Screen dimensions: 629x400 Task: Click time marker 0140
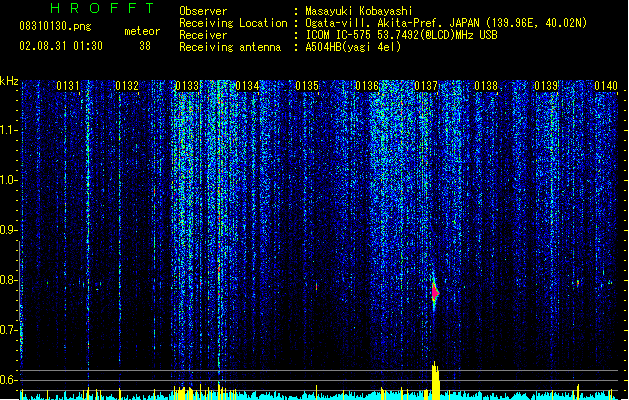(606, 86)
